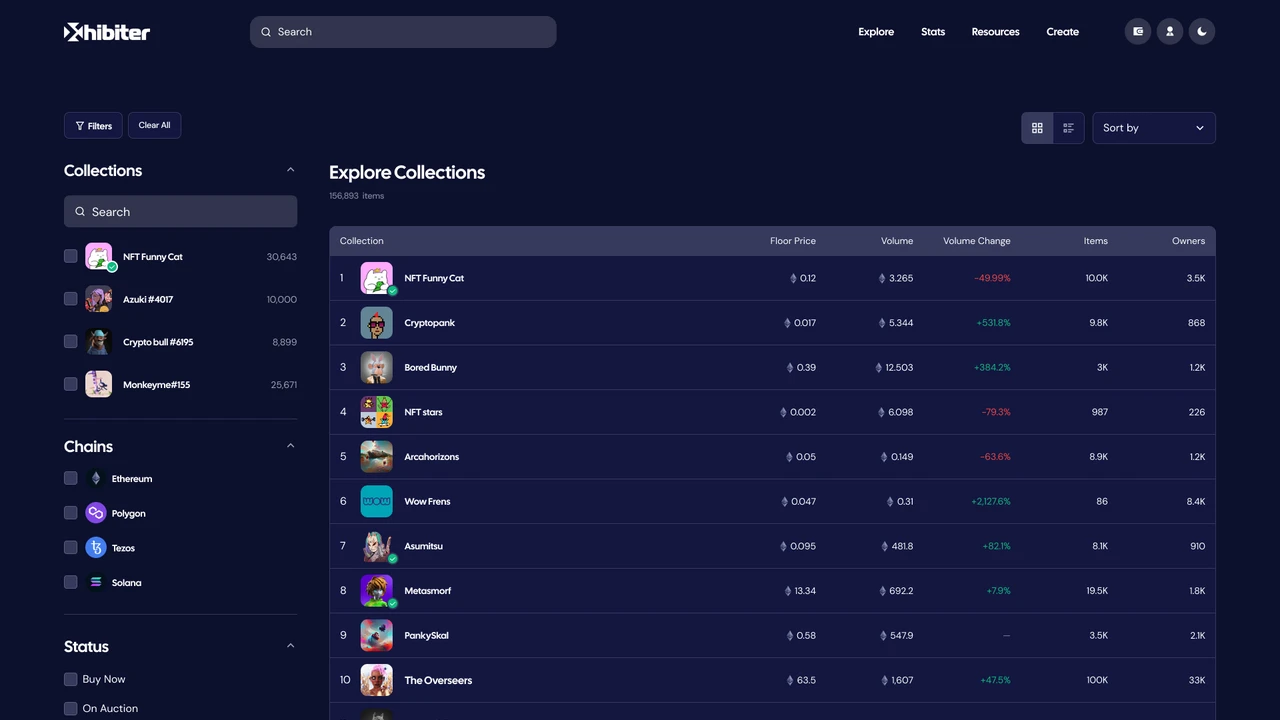Enable the Polygon chain checkbox
Screen dimensions: 1280x720
[x=71, y=513]
